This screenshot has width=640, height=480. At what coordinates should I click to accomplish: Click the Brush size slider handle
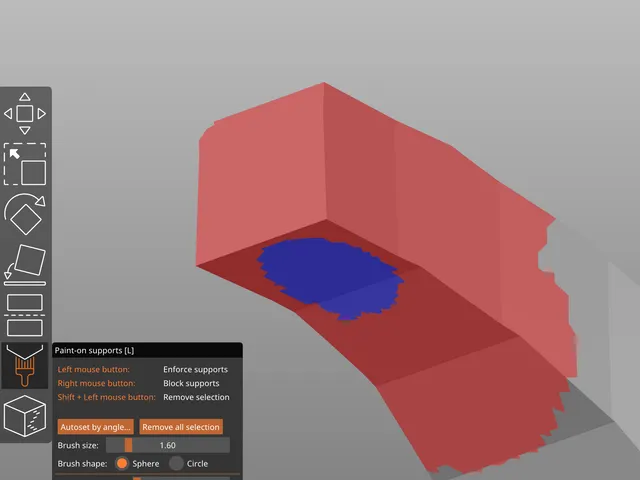[128, 445]
